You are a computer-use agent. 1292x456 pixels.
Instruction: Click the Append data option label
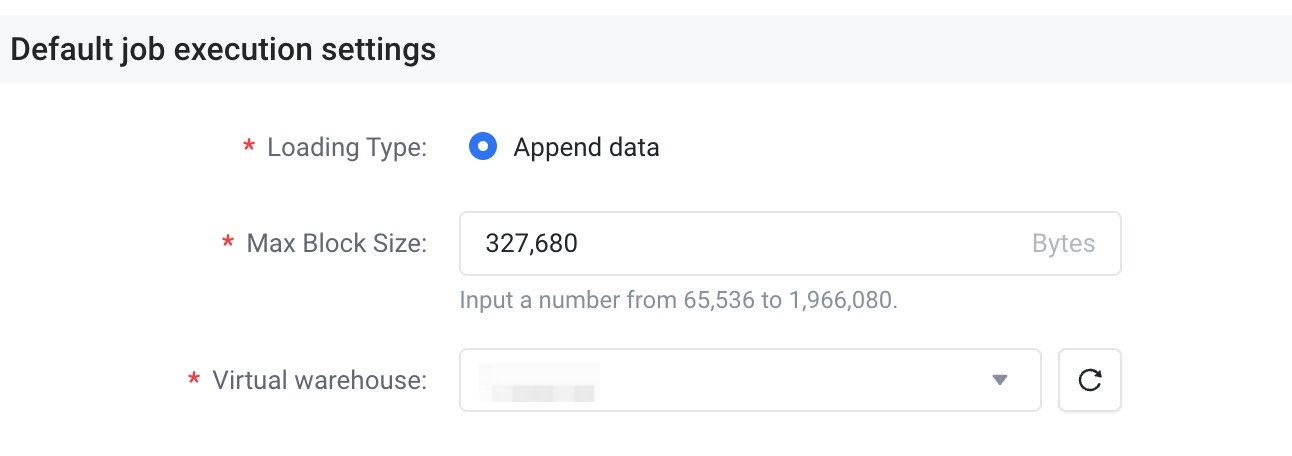(x=586, y=148)
